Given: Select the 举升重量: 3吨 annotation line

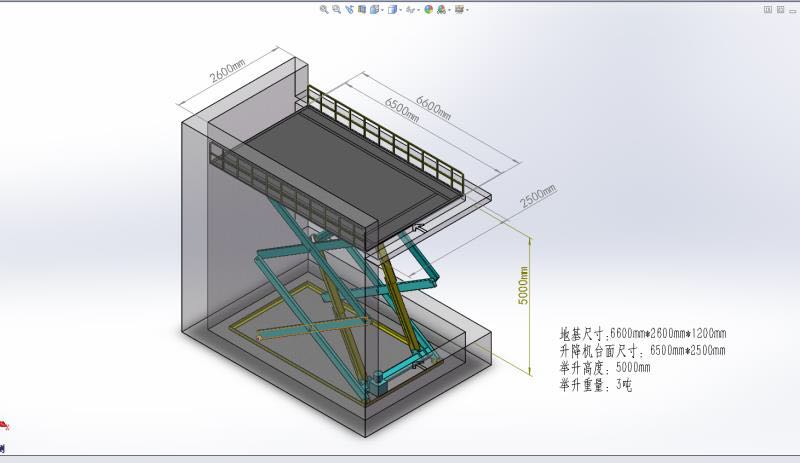Looking at the screenshot, I should [x=596, y=384].
